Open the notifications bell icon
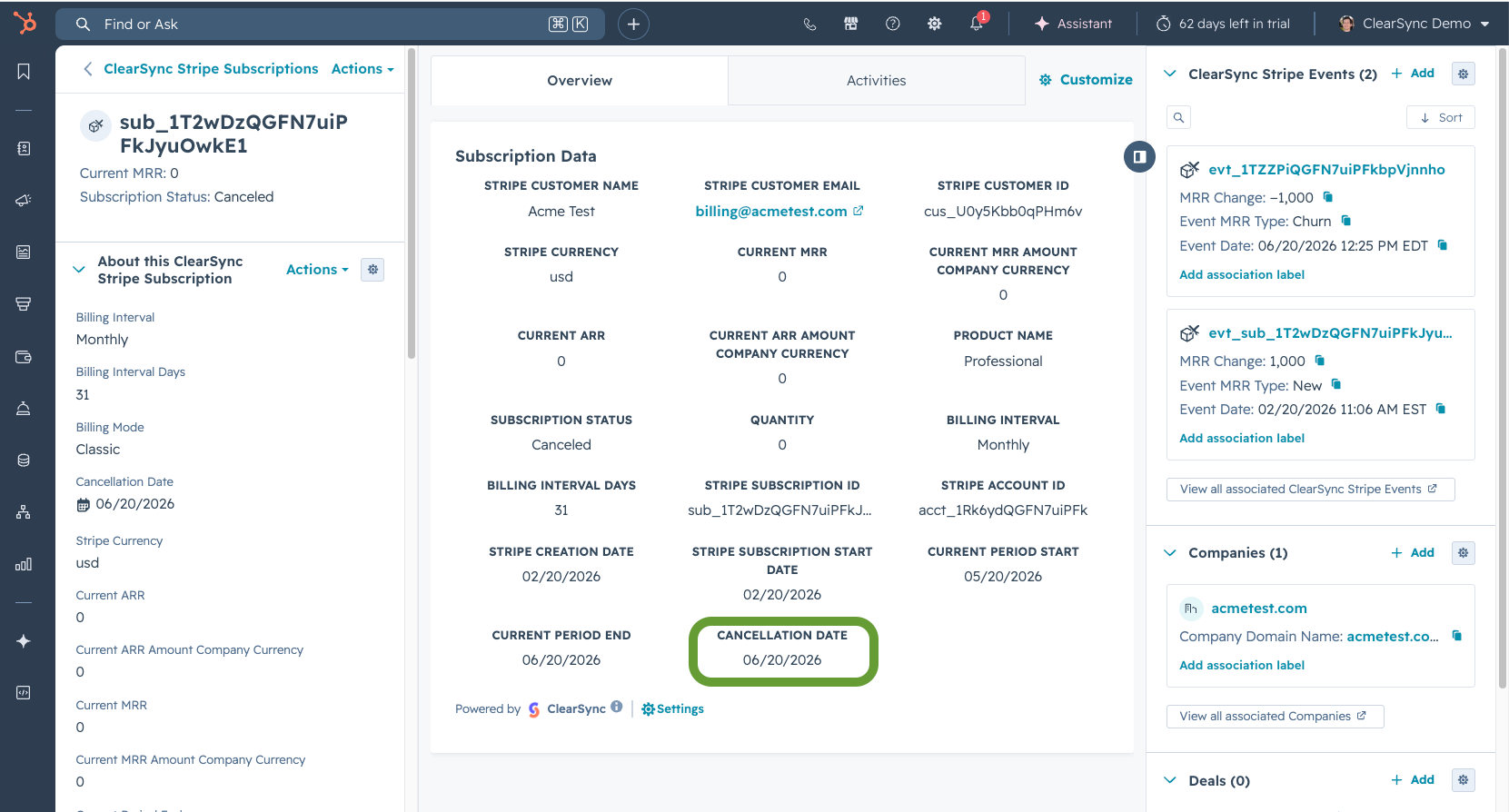The image size is (1509, 812). pos(977,24)
